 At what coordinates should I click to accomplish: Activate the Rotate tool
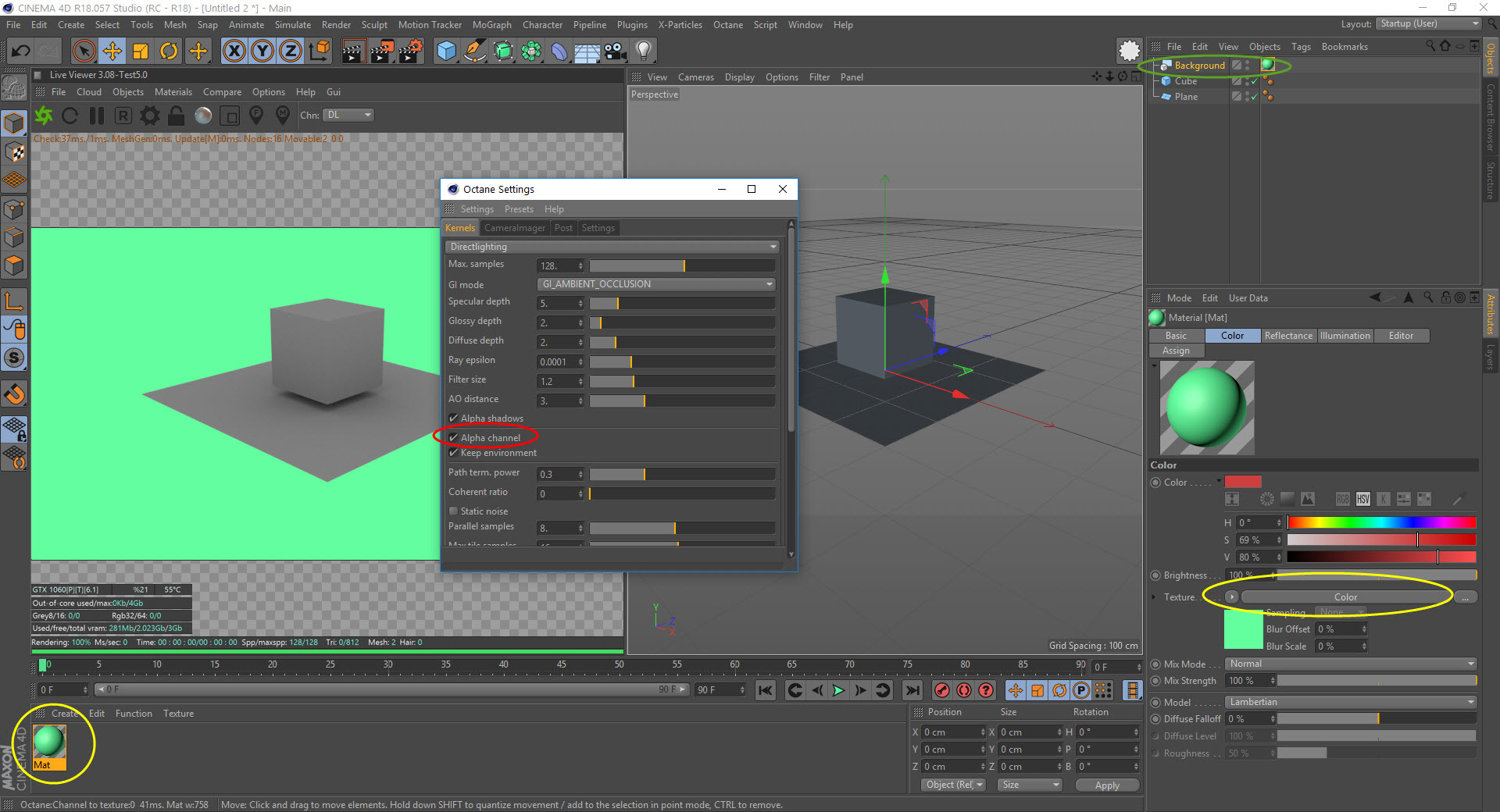[x=169, y=52]
